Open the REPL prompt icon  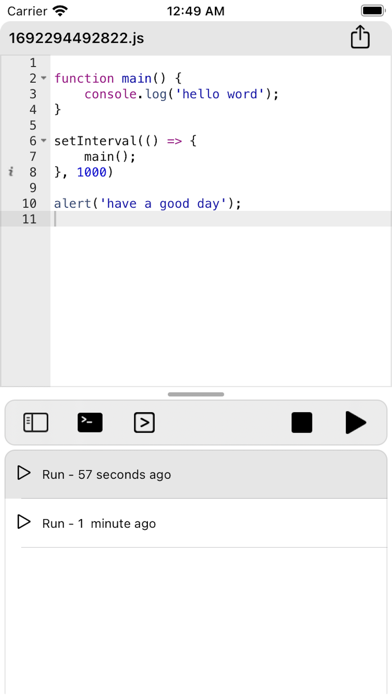click(144, 423)
